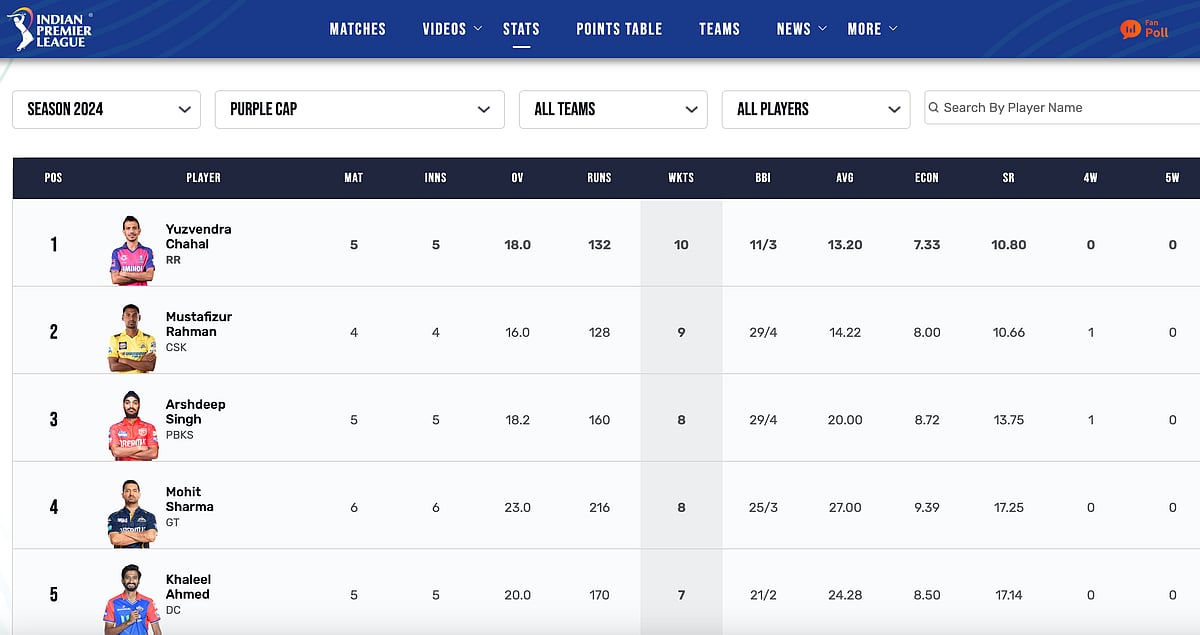
Task: Sort by the WKTS column header
Action: pos(681,178)
